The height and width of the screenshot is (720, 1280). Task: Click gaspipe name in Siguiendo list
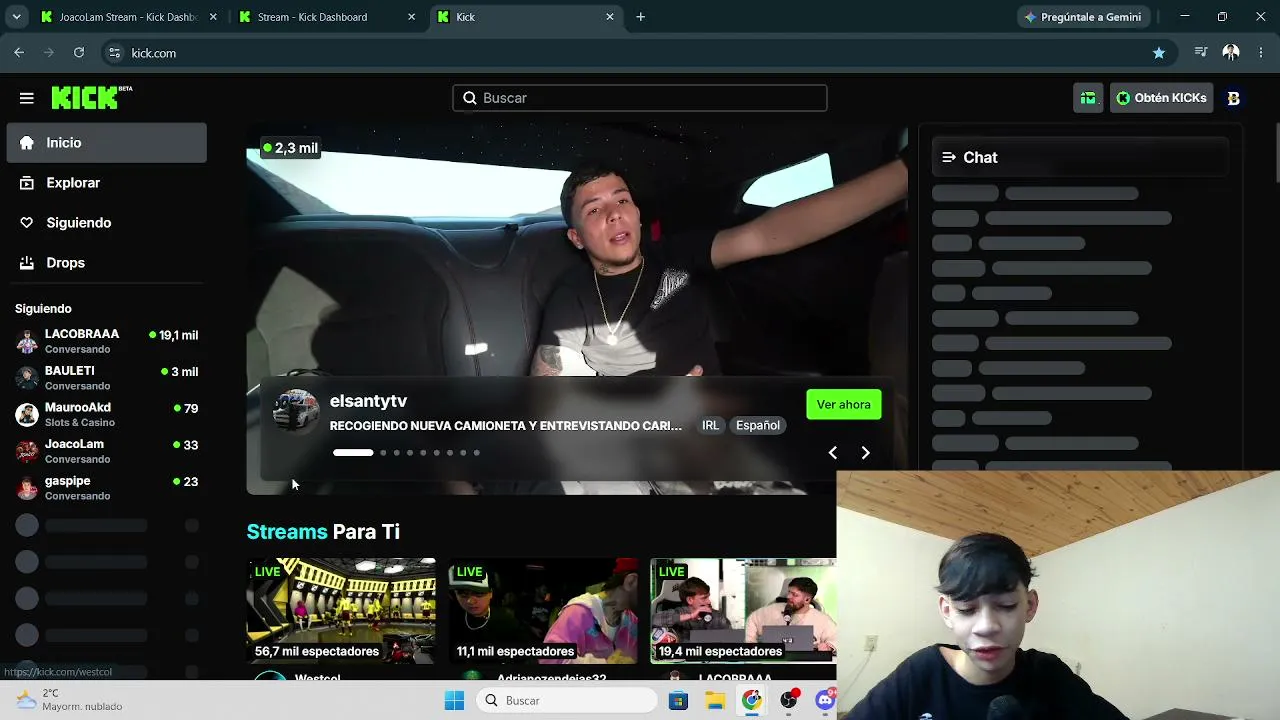click(67, 481)
